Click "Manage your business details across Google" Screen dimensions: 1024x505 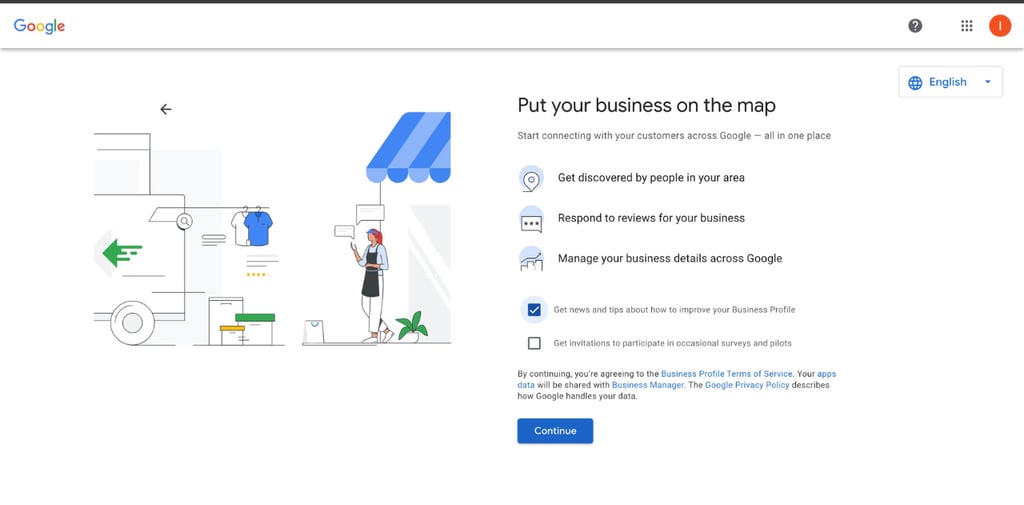pos(670,259)
